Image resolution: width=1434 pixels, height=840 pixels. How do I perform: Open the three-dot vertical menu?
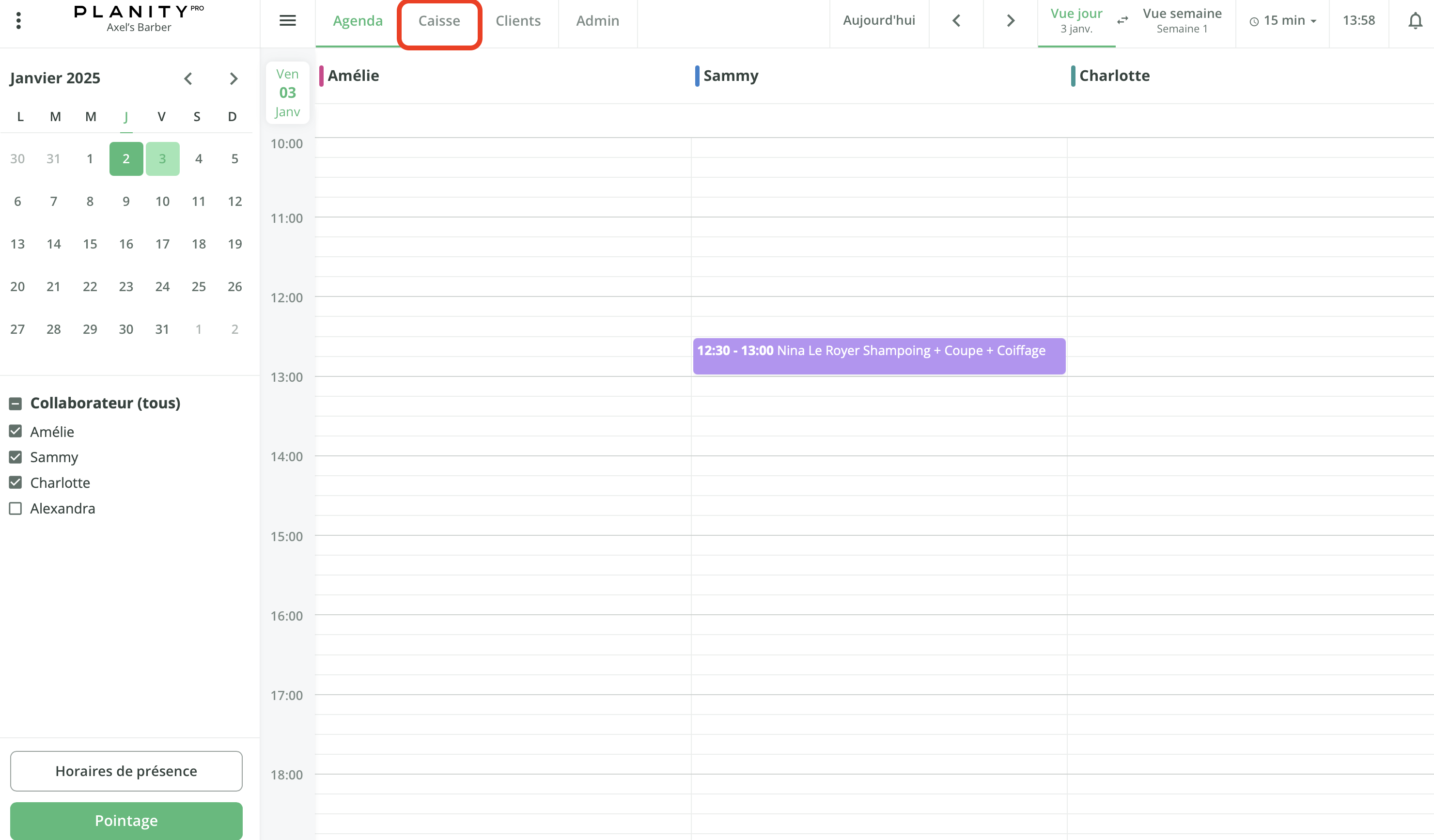coord(19,20)
